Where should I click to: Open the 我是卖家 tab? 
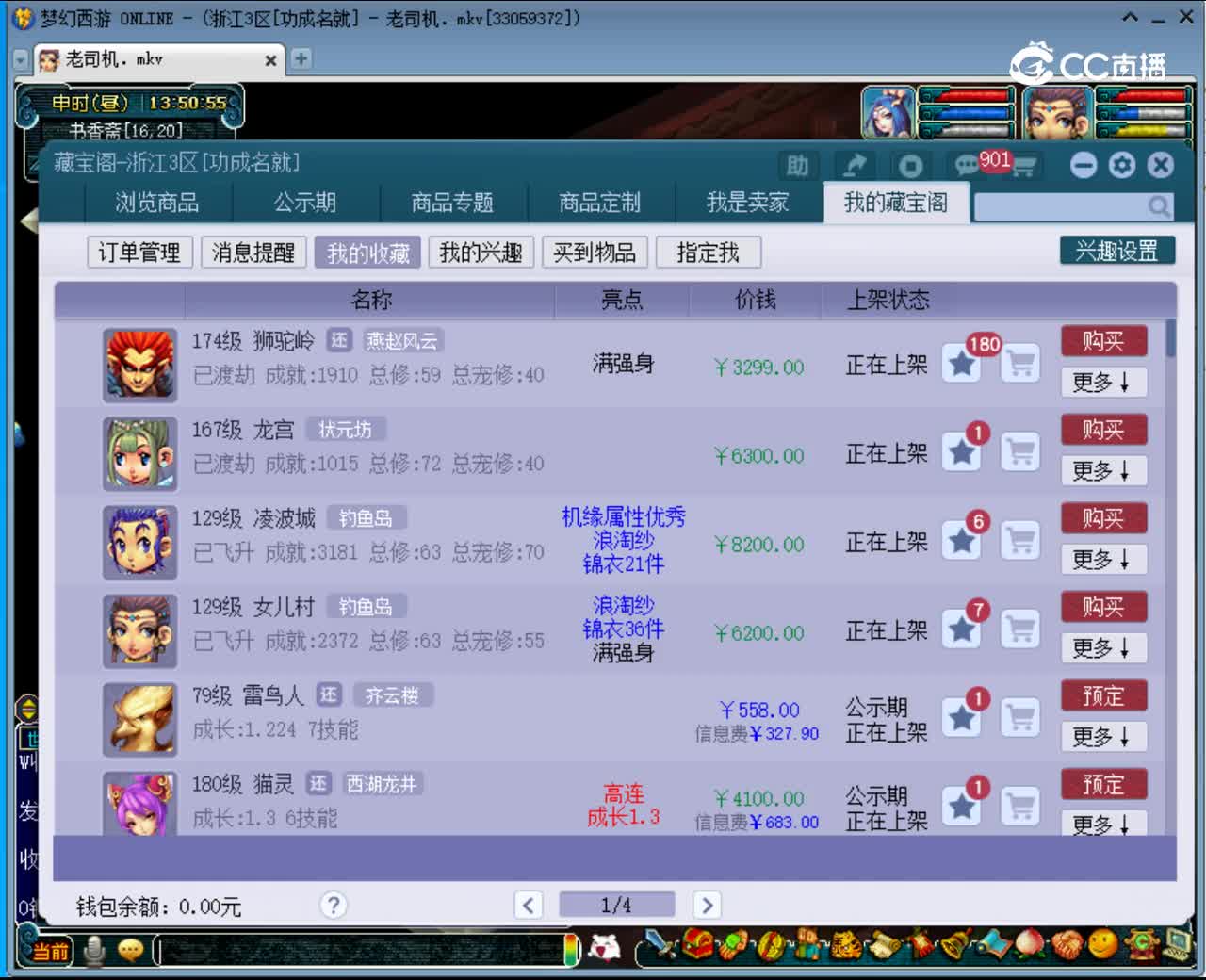[x=748, y=203]
